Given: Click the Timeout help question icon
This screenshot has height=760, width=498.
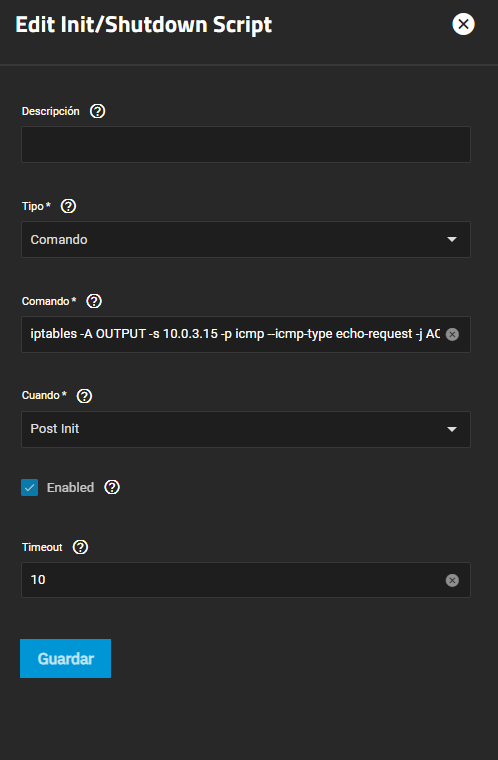Looking at the screenshot, I should [80, 547].
